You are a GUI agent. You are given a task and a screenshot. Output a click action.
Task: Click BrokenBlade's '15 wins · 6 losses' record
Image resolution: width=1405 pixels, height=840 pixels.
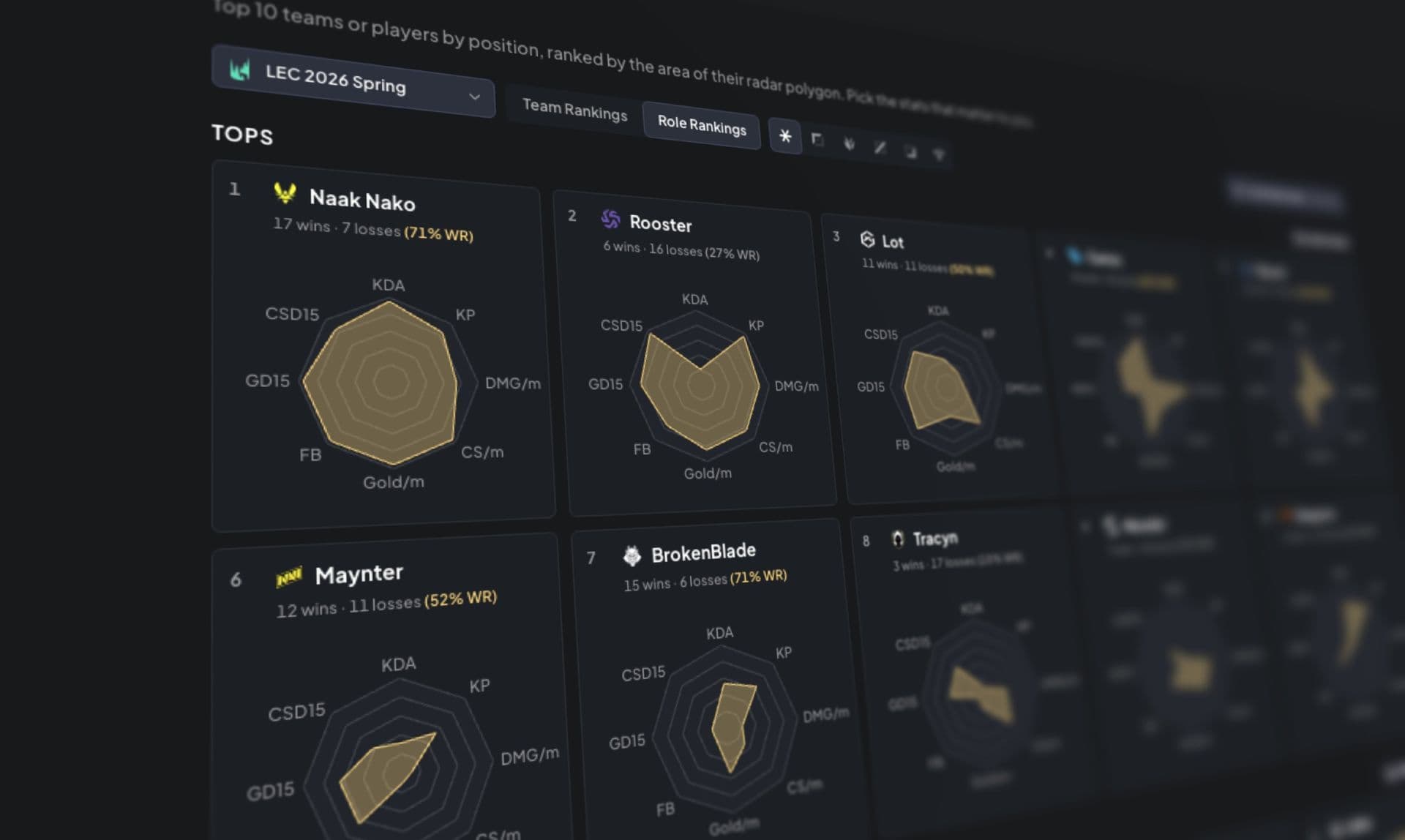675,582
